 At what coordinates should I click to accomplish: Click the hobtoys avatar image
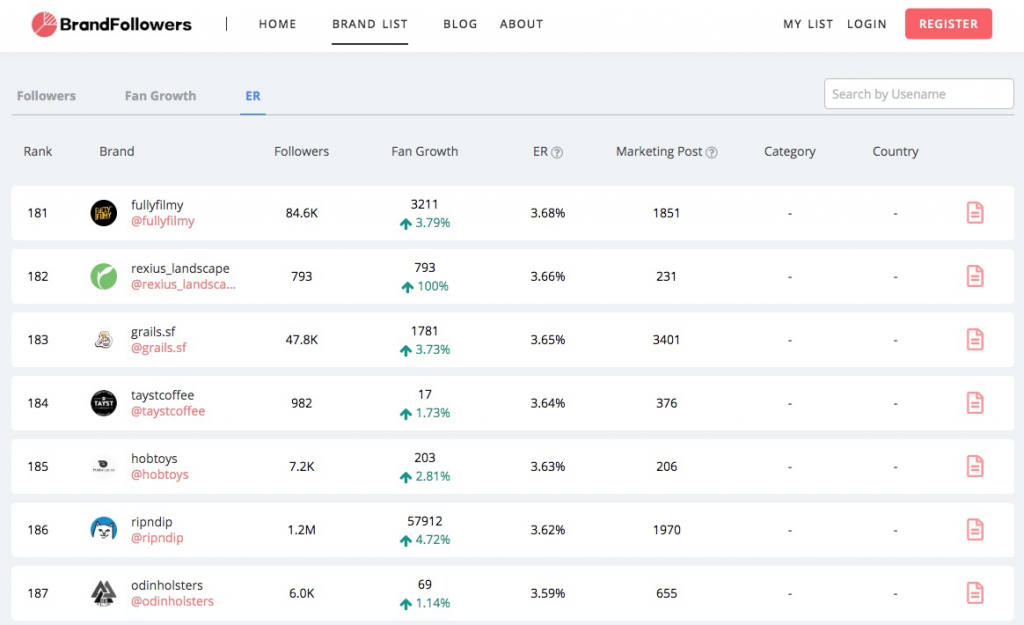(x=103, y=466)
